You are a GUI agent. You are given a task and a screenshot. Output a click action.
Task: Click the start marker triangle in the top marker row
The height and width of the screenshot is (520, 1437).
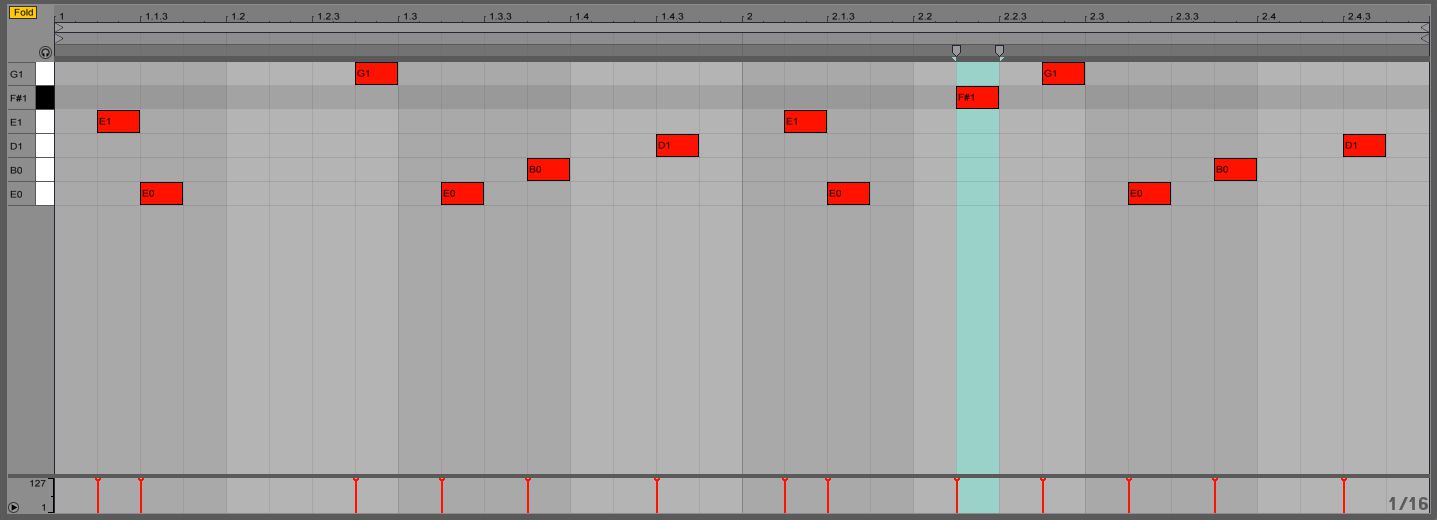(59, 29)
